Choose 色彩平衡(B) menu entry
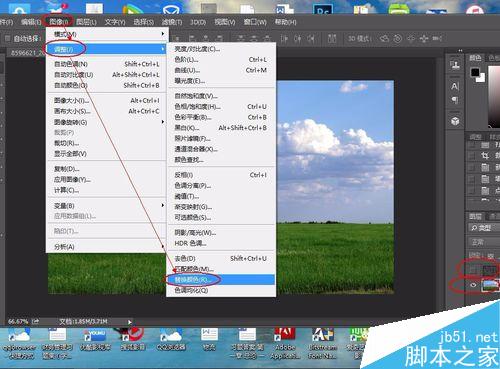The image size is (500, 369). 221,117
